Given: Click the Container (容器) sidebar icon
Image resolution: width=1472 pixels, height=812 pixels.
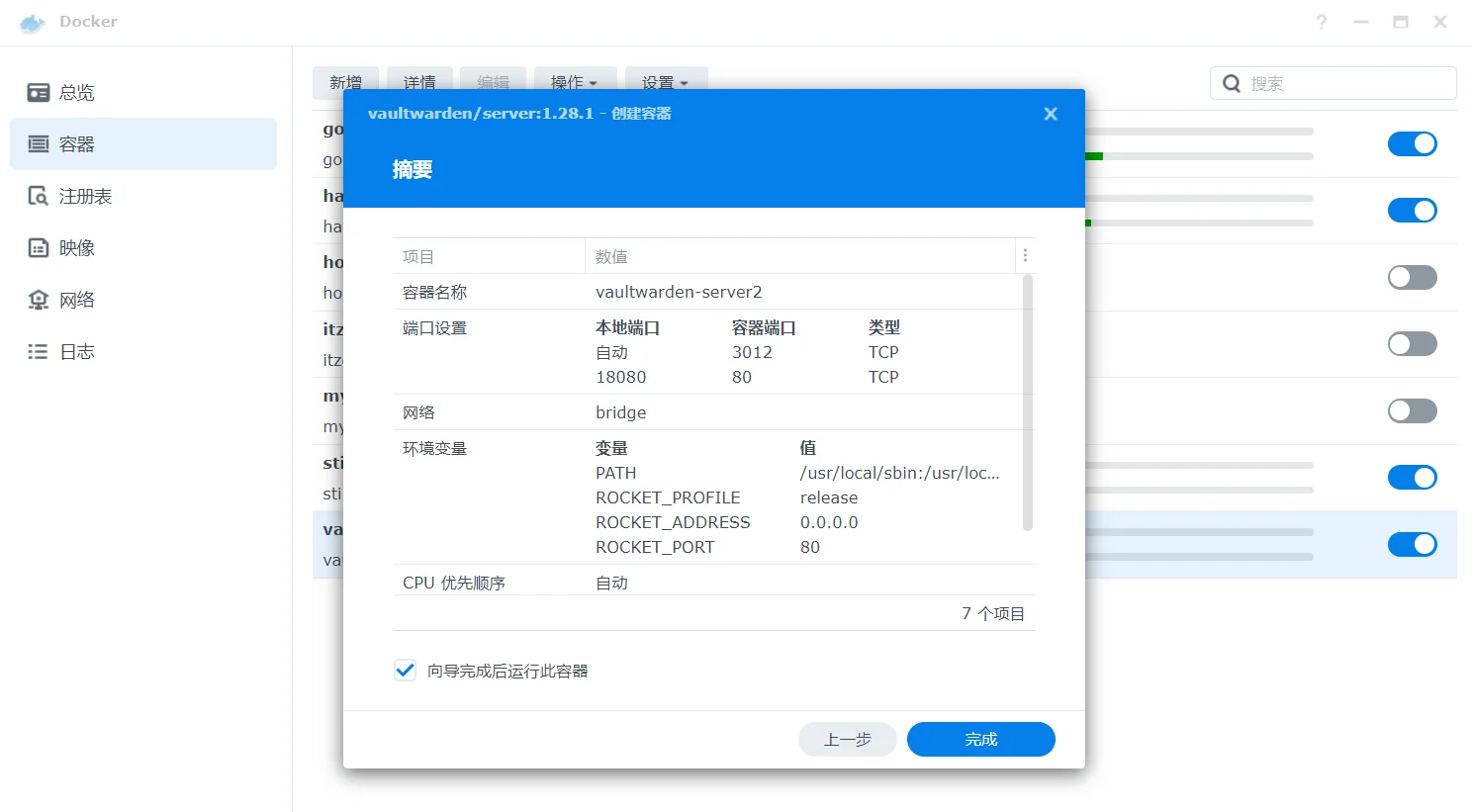Looking at the screenshot, I should pos(39,144).
